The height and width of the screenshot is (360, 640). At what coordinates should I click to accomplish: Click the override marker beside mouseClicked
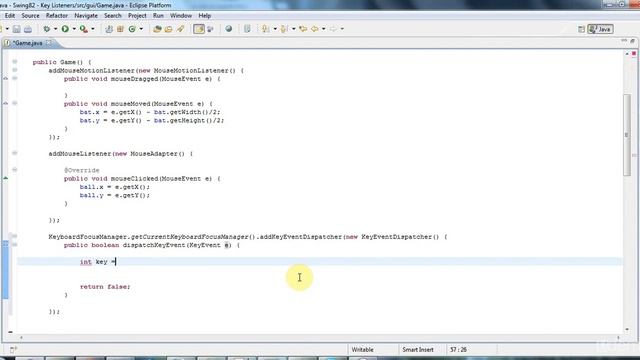point(6,178)
